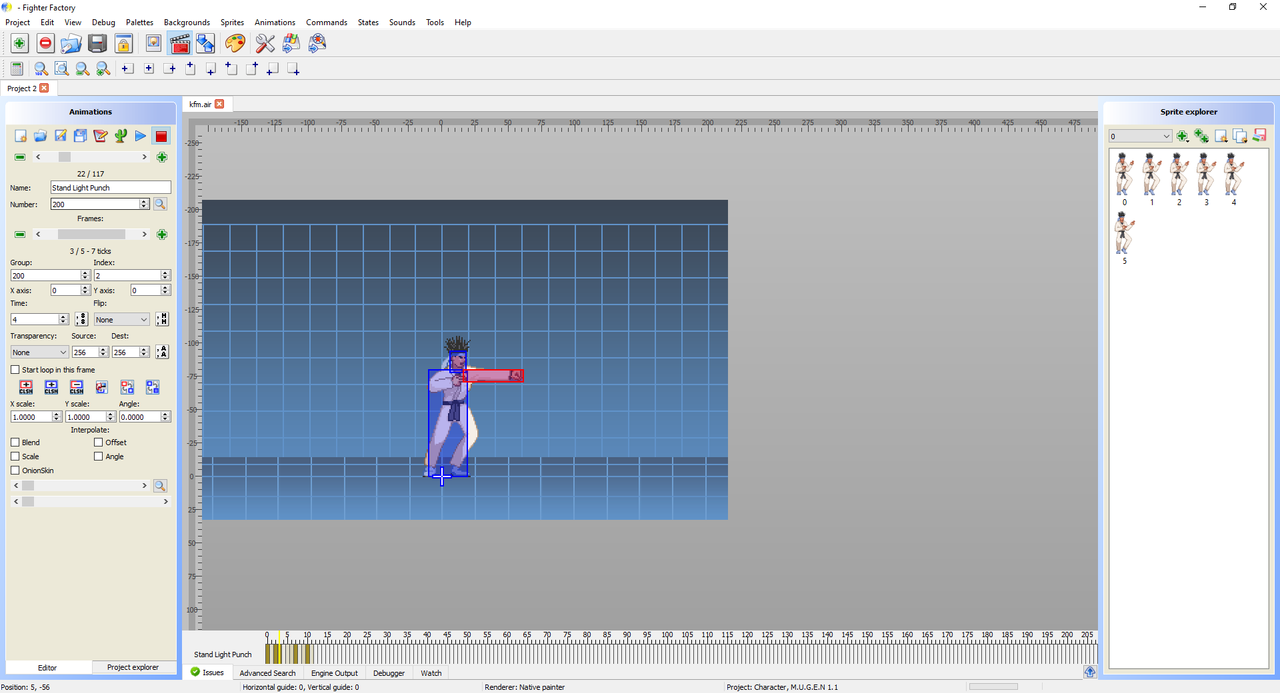Add blue CLSN collision box
Screen dimensions: 1280x693
[x=51, y=387]
